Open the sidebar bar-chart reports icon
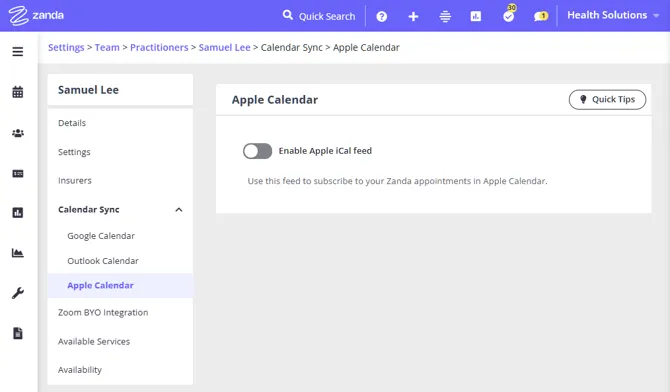Viewport: 670px width, 392px height. coord(18,212)
